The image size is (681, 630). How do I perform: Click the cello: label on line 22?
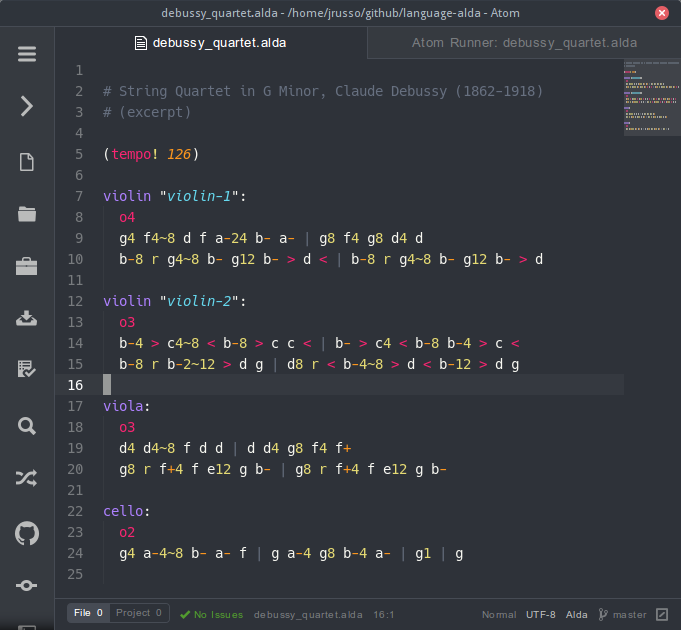pyautogui.click(x=126, y=511)
